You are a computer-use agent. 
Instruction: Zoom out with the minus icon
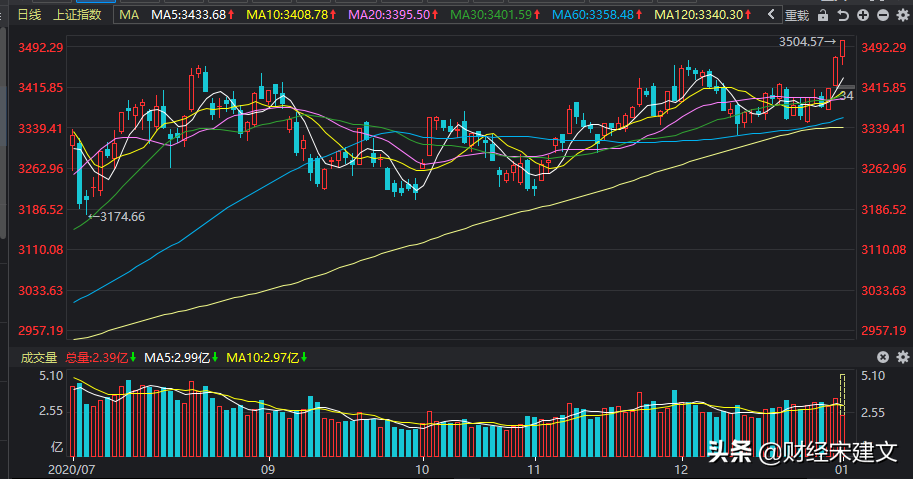pos(883,15)
